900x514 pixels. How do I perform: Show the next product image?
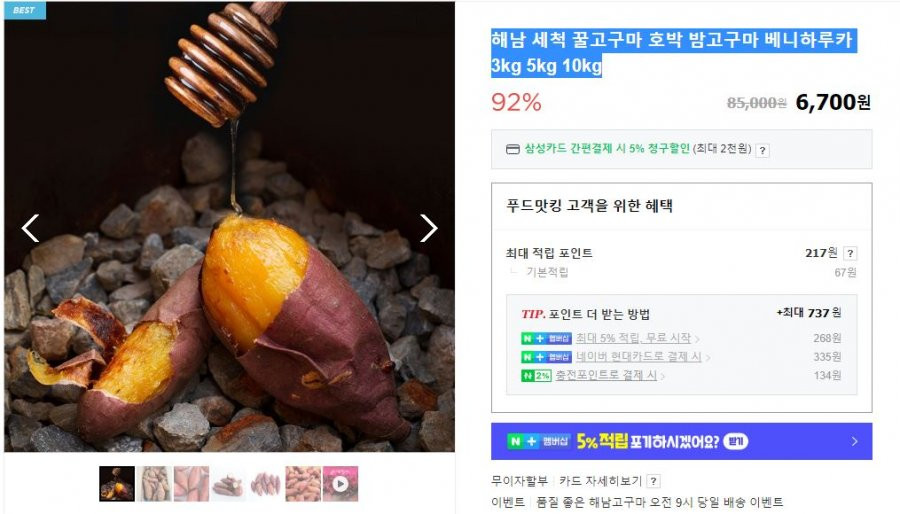428,228
